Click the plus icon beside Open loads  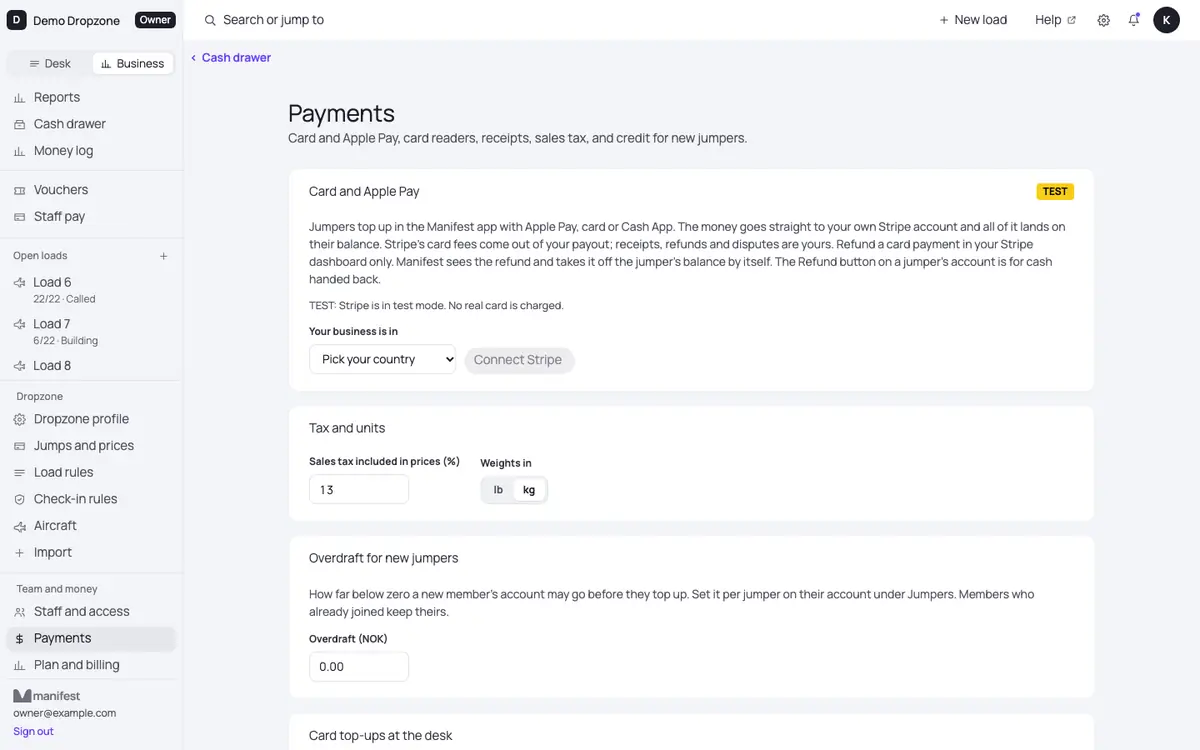pos(164,256)
